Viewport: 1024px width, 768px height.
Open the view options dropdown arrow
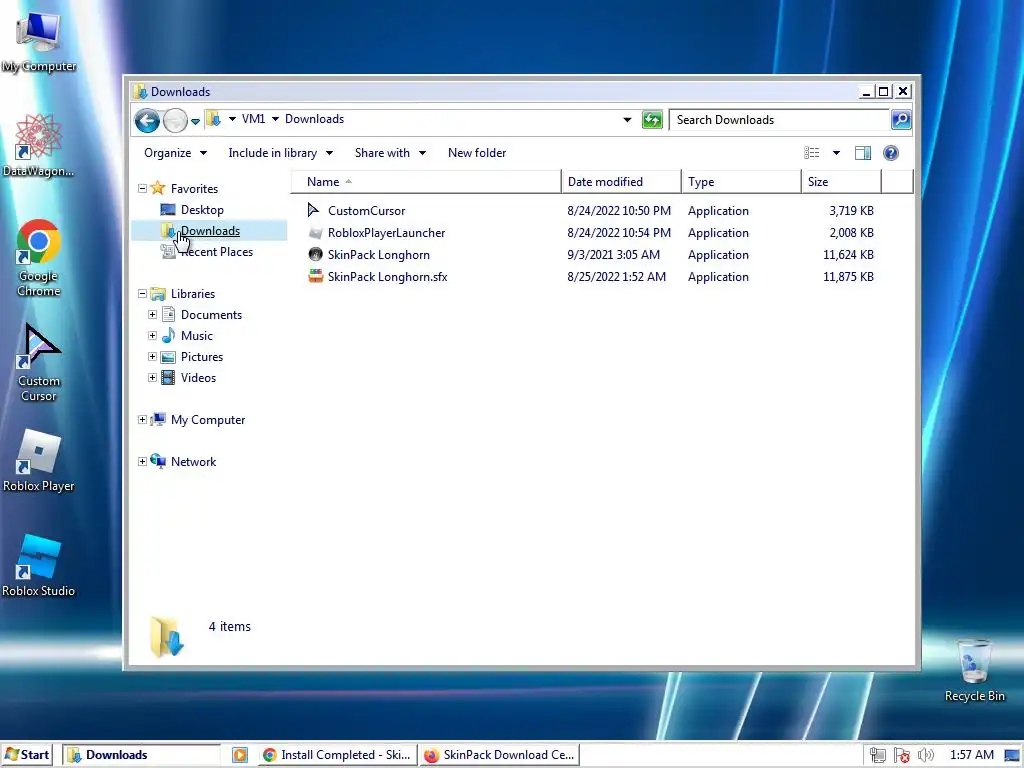(836, 153)
